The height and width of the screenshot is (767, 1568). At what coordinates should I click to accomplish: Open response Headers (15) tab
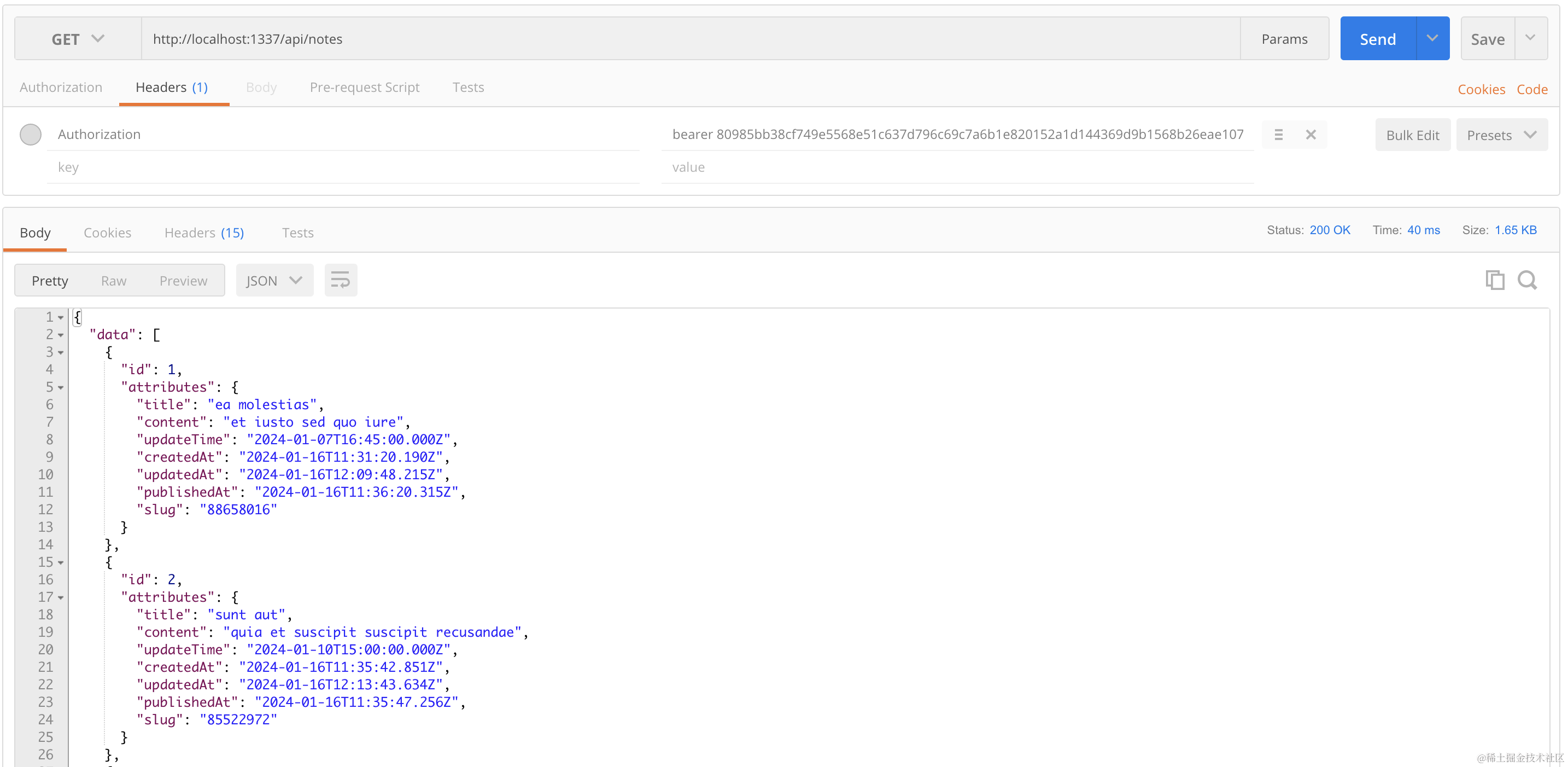pos(204,232)
